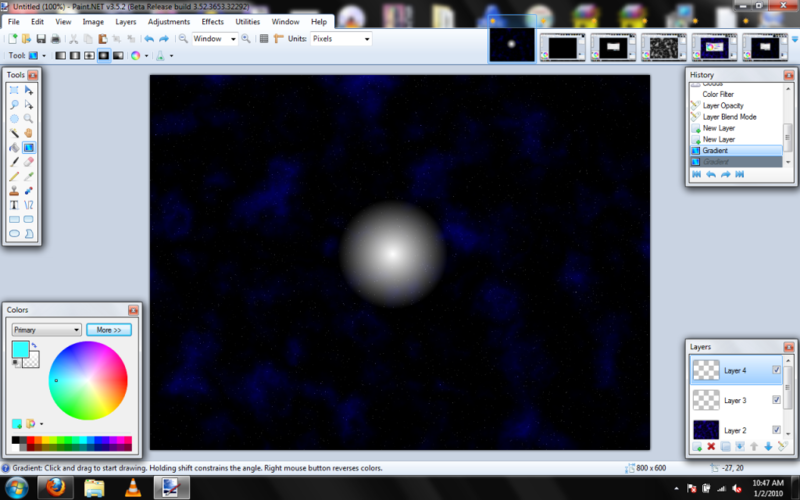Toggle rulers display
This screenshot has height=500, width=800.
point(279,39)
